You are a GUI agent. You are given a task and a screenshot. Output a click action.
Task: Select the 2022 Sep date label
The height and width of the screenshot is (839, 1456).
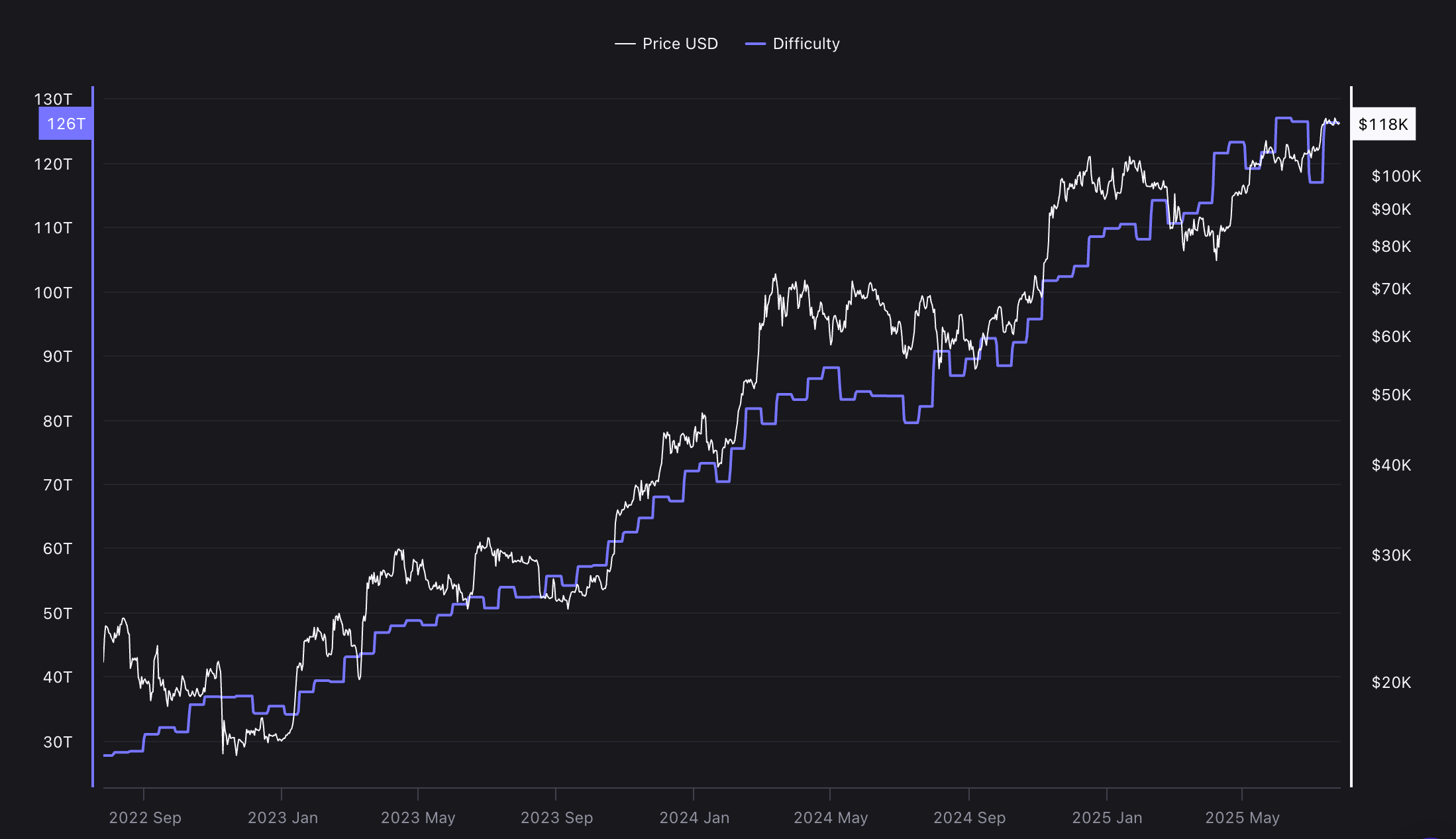coord(144,818)
